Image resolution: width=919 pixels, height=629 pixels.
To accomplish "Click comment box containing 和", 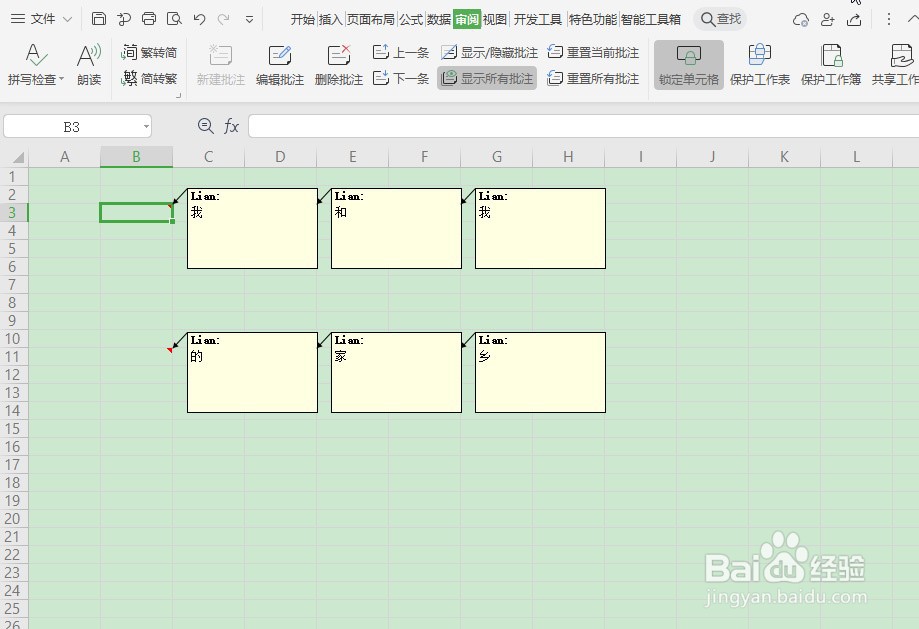I will pos(396,229).
